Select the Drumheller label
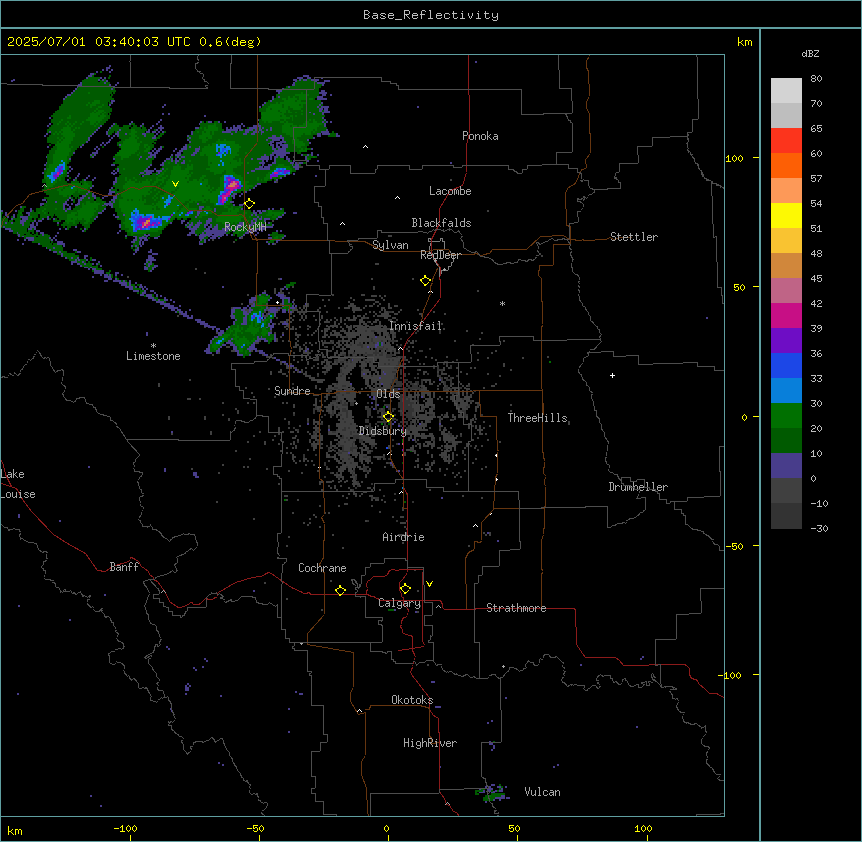 pyautogui.click(x=638, y=487)
